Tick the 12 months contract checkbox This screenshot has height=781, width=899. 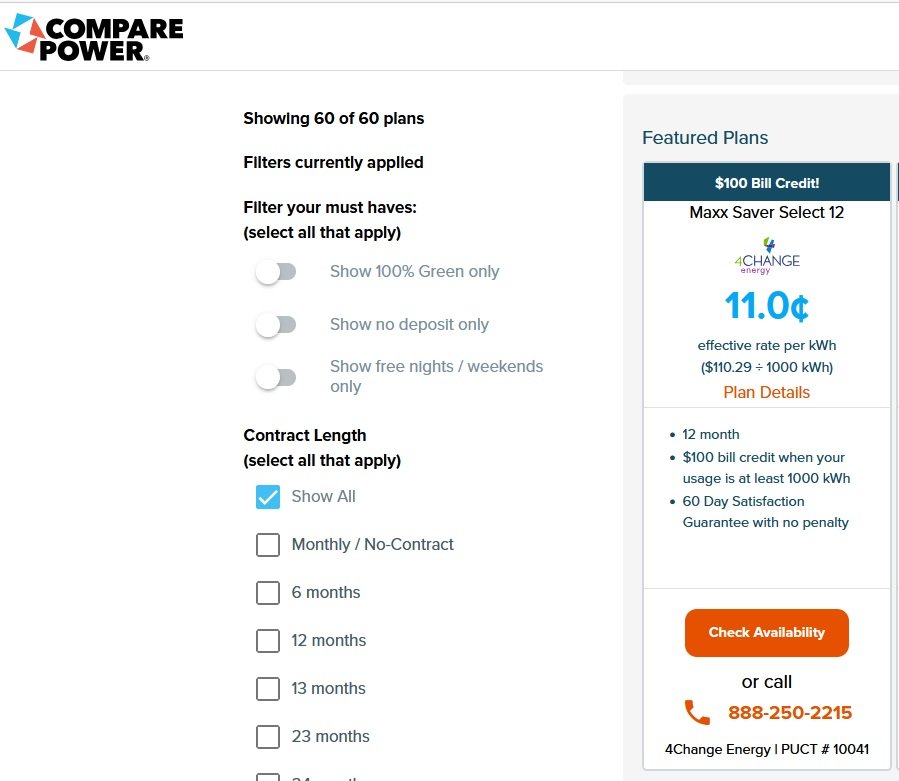(268, 641)
